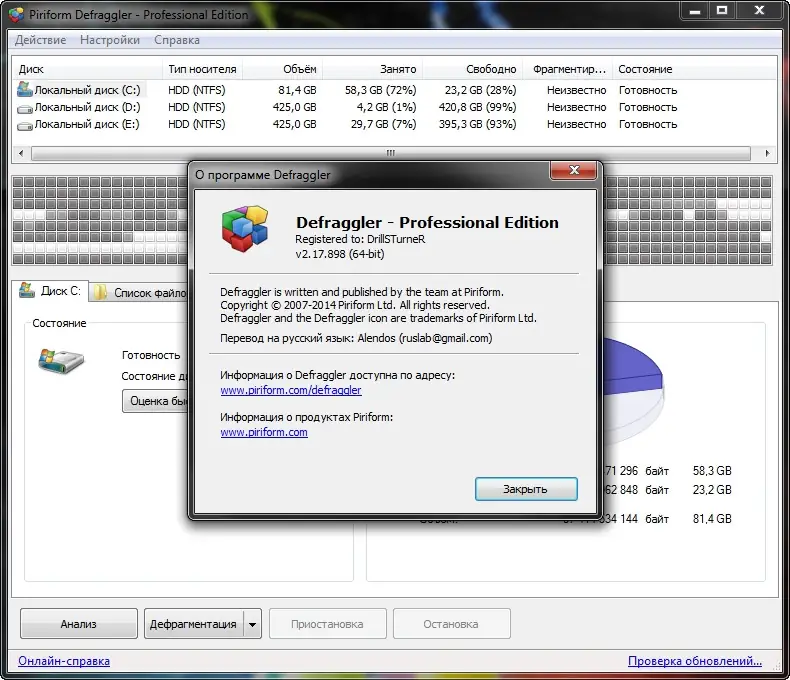Screen dimensions: 790x680
Task: Click the disk usage pie chart
Action: click(x=634, y=390)
